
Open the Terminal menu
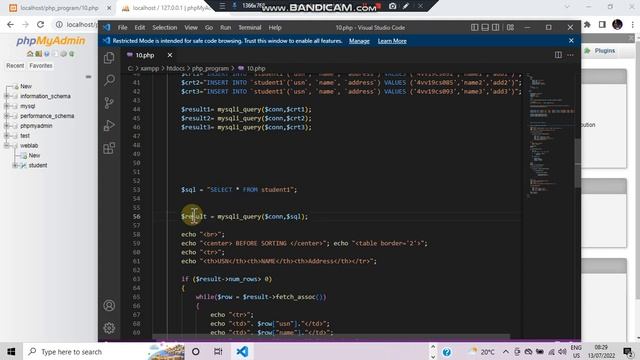pyautogui.click(x=249, y=28)
